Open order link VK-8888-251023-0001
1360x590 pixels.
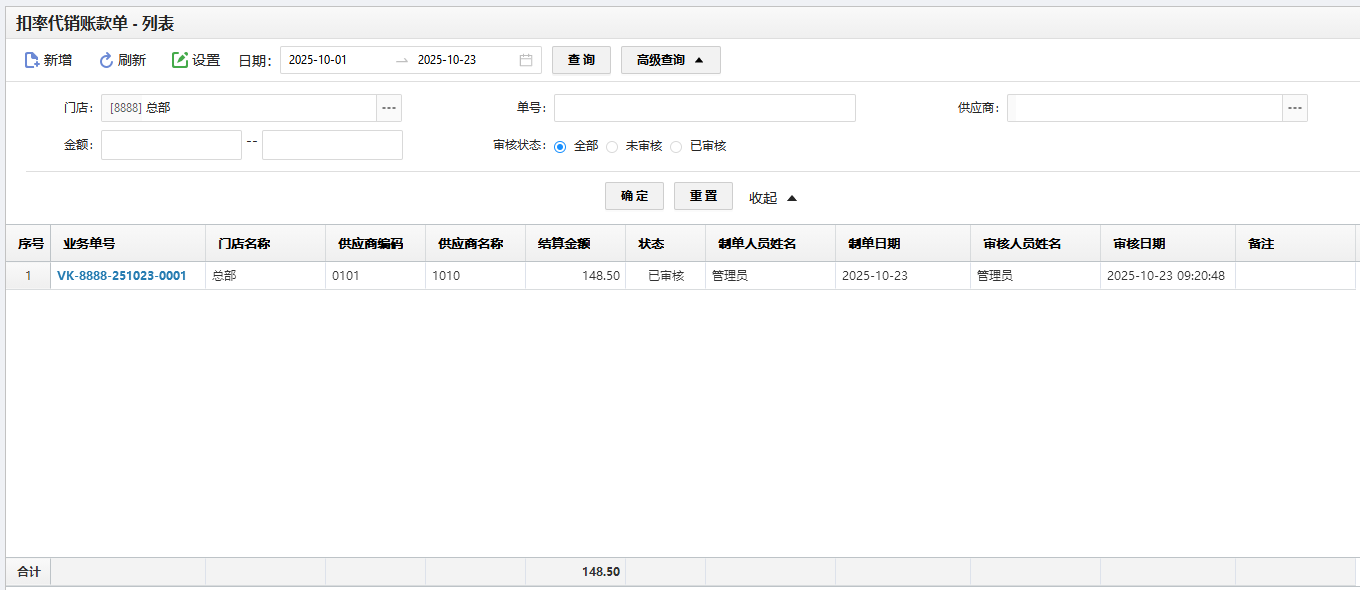[122, 276]
